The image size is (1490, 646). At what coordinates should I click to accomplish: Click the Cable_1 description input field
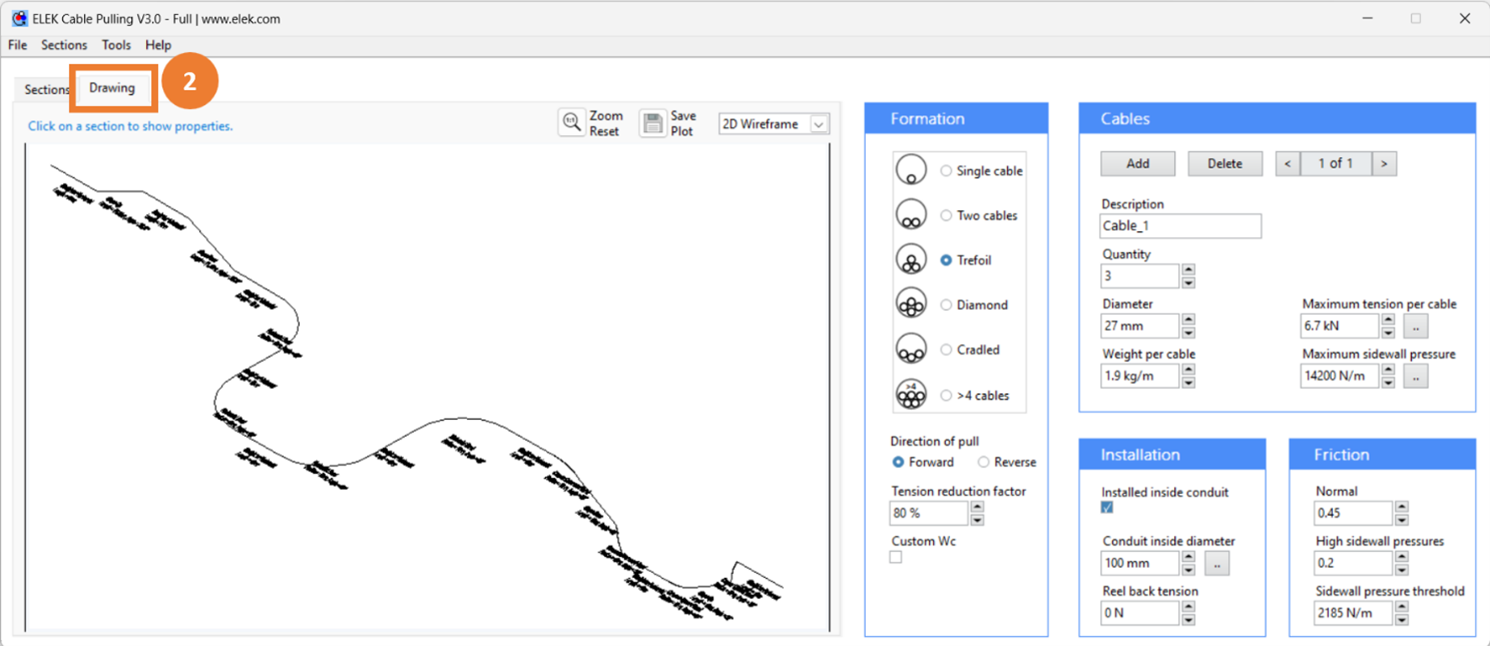1180,226
